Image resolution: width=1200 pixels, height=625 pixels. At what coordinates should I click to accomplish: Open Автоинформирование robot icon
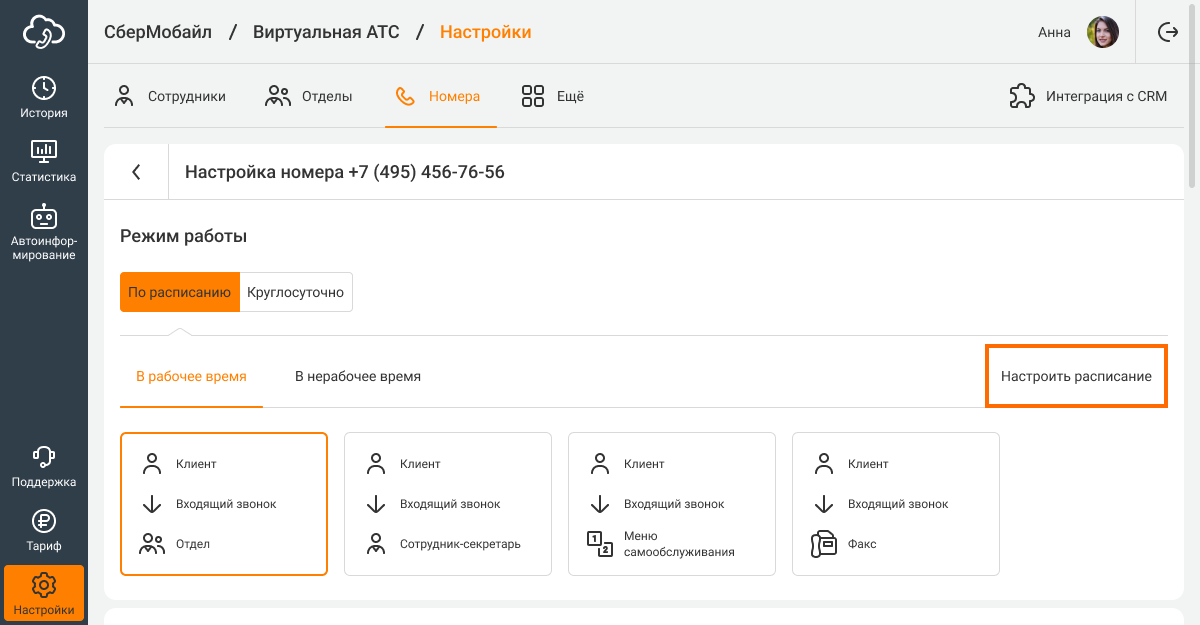pos(44,217)
